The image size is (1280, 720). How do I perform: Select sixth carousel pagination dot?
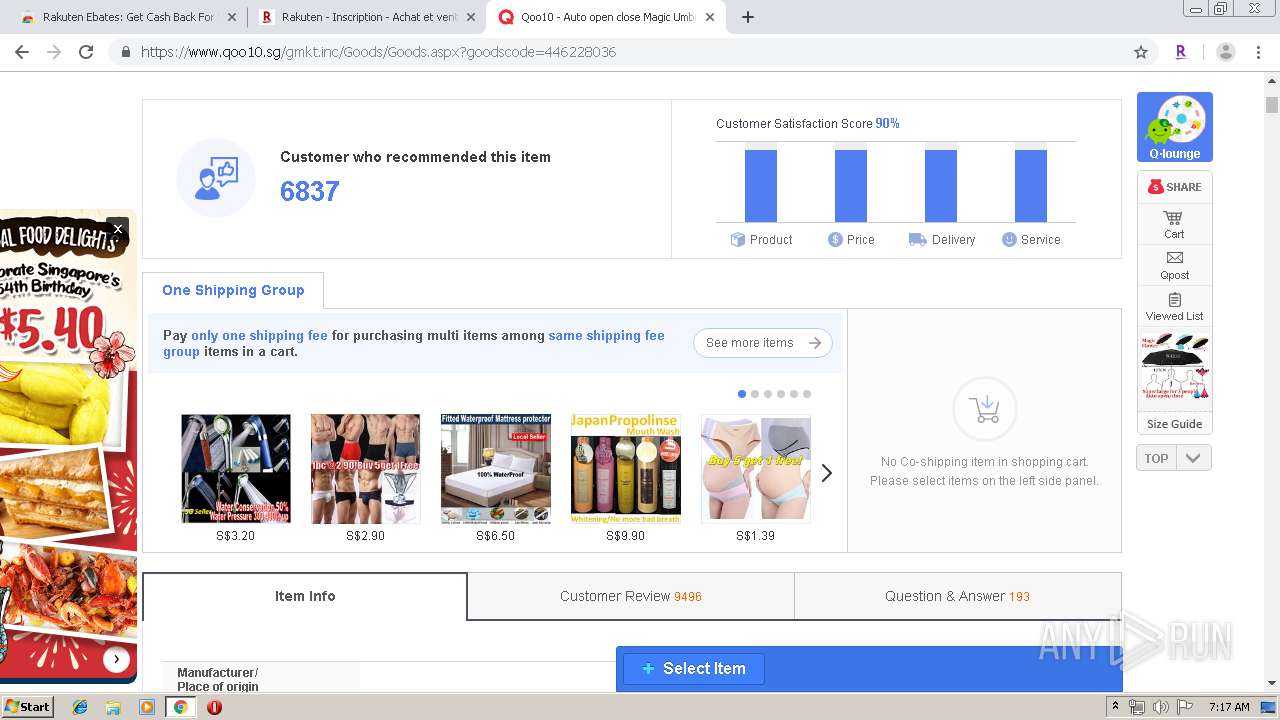click(807, 394)
